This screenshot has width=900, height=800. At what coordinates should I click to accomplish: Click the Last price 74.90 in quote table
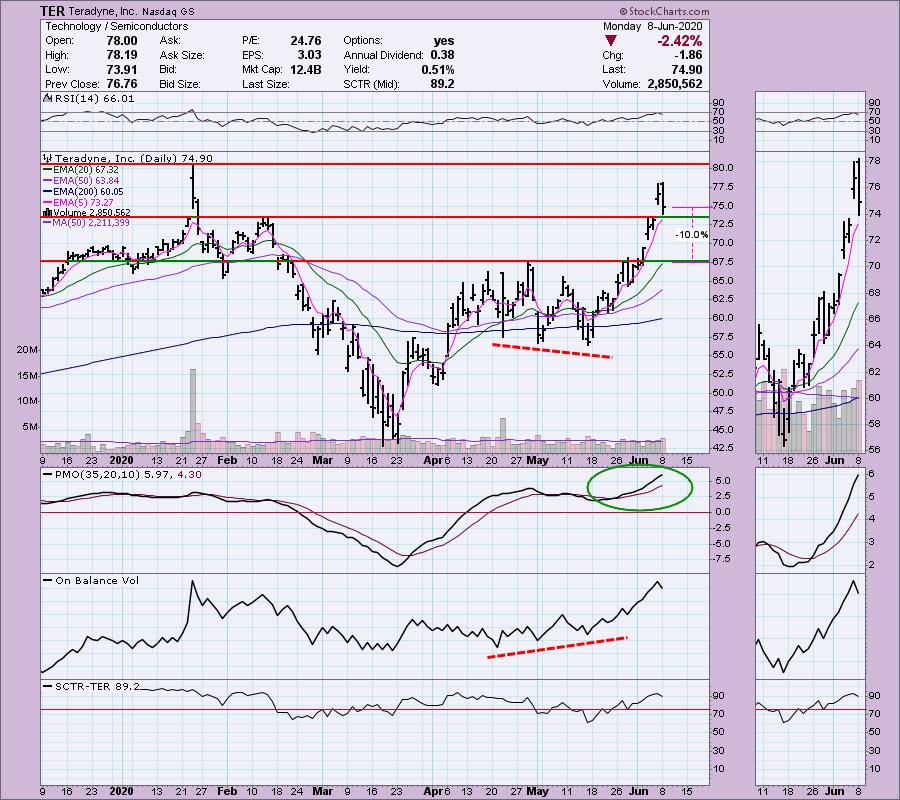coord(686,69)
